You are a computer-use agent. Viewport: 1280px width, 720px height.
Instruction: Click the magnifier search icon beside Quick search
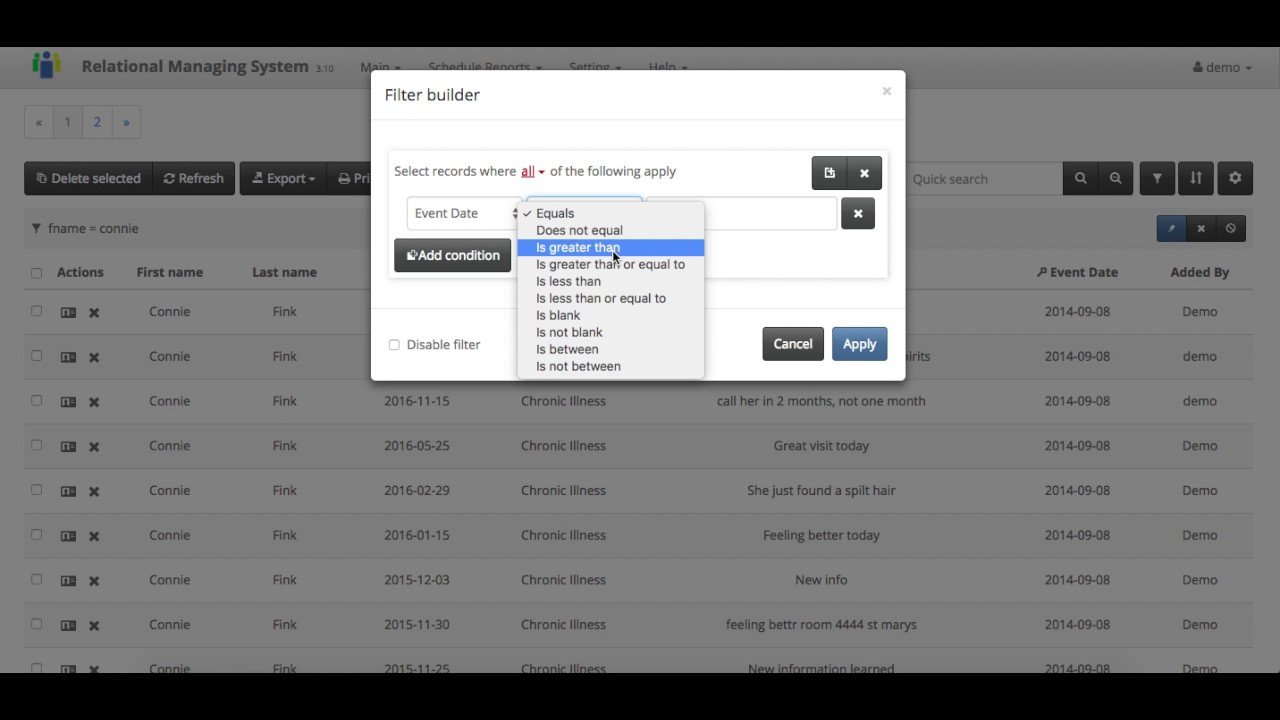(1080, 178)
